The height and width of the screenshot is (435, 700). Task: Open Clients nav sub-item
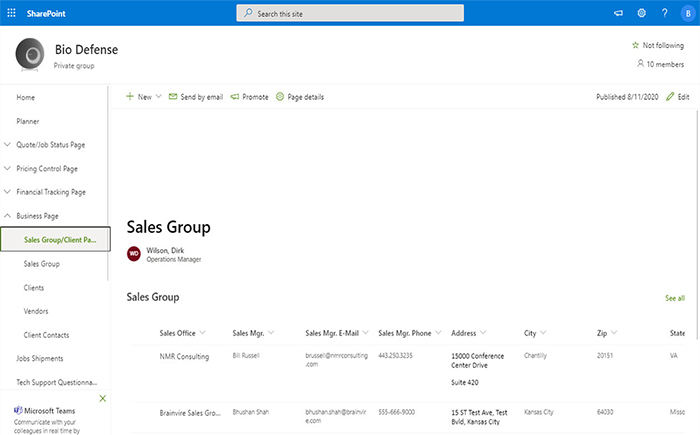pyautogui.click(x=33, y=288)
